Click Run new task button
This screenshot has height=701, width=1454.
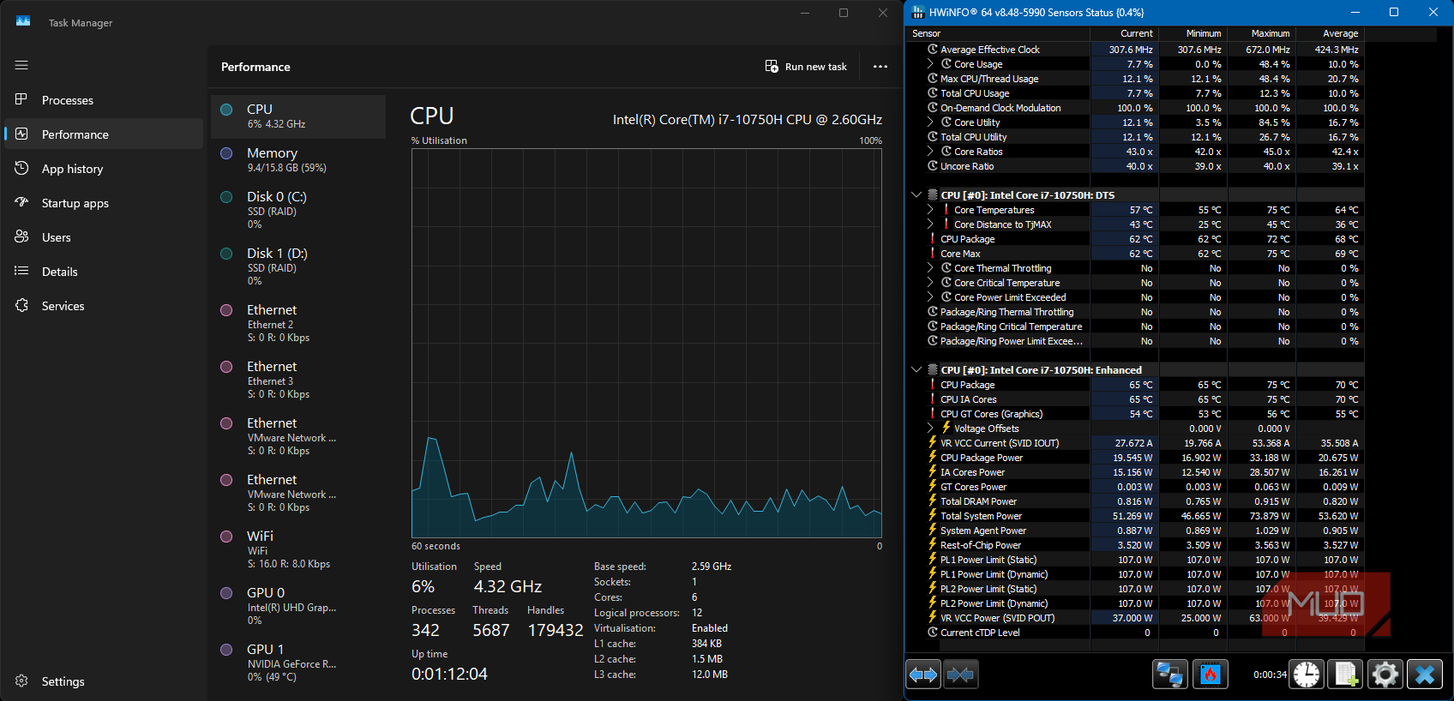pyautogui.click(x=806, y=67)
